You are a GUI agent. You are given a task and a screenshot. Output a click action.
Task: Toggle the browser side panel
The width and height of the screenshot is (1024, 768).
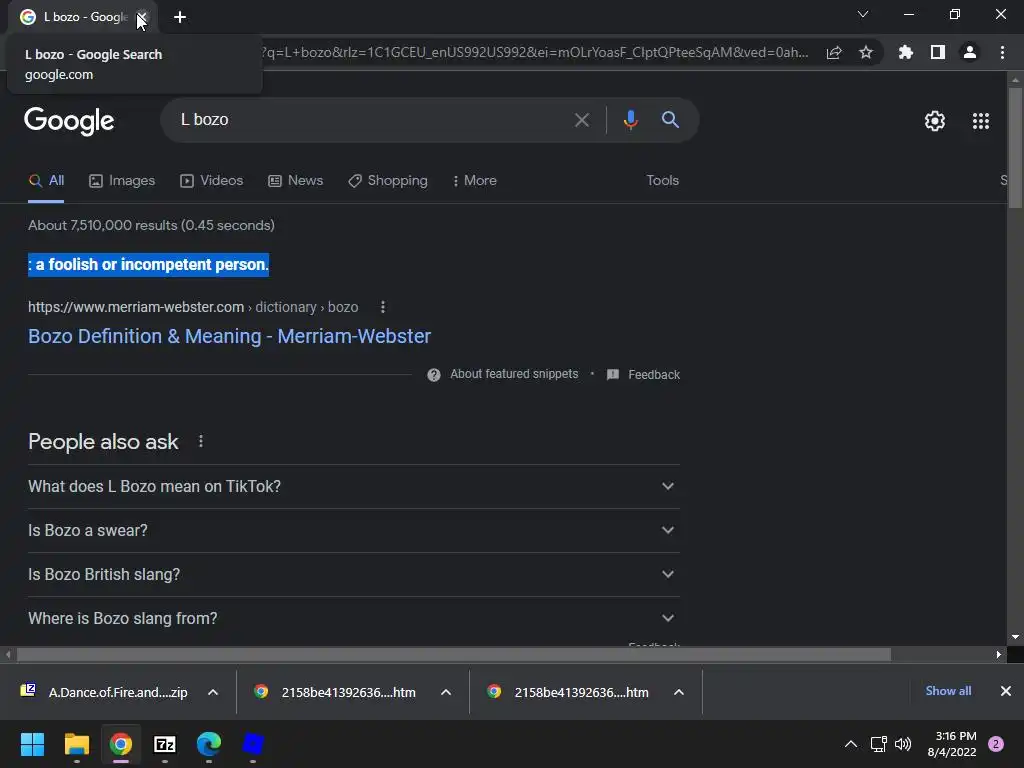point(938,52)
